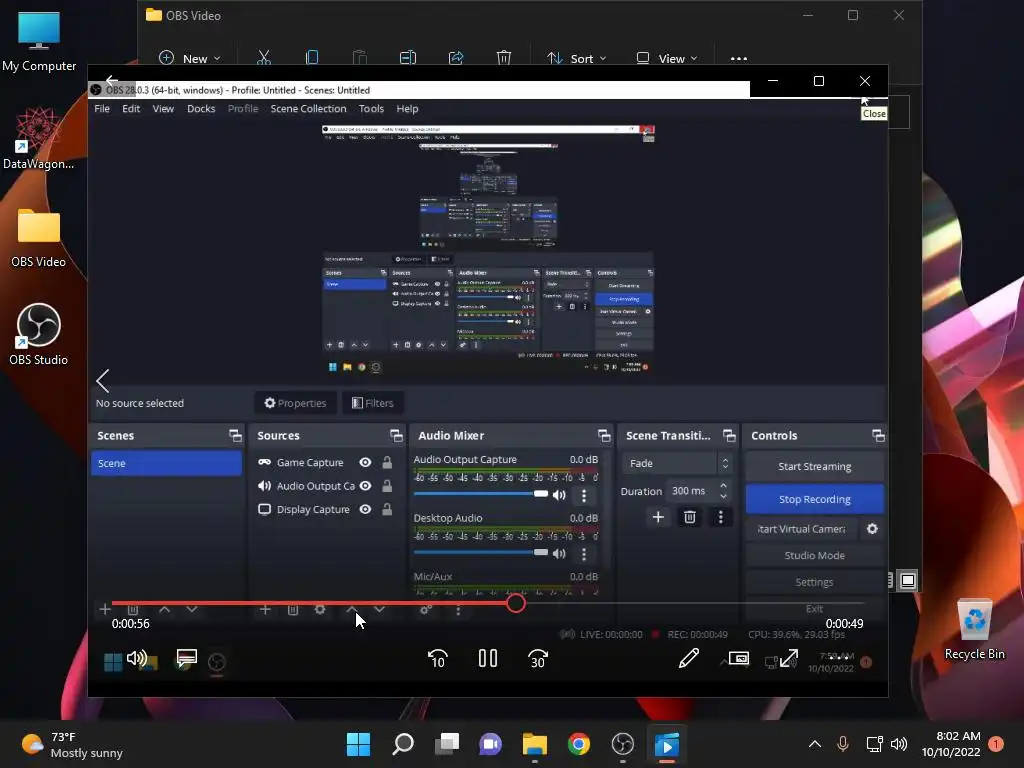Click the red video seek bar handle

coord(515,603)
